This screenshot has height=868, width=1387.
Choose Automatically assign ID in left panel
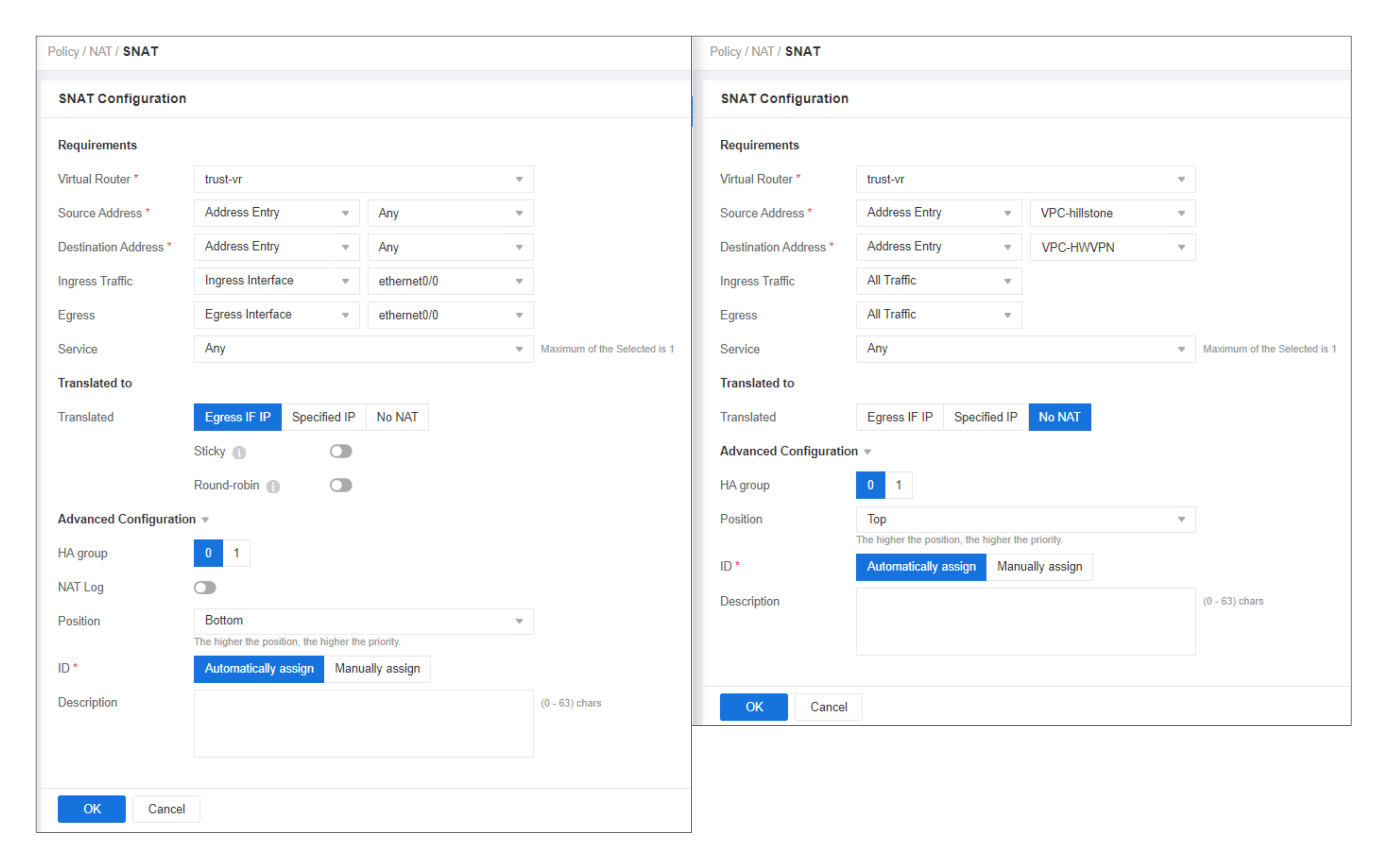(x=259, y=669)
